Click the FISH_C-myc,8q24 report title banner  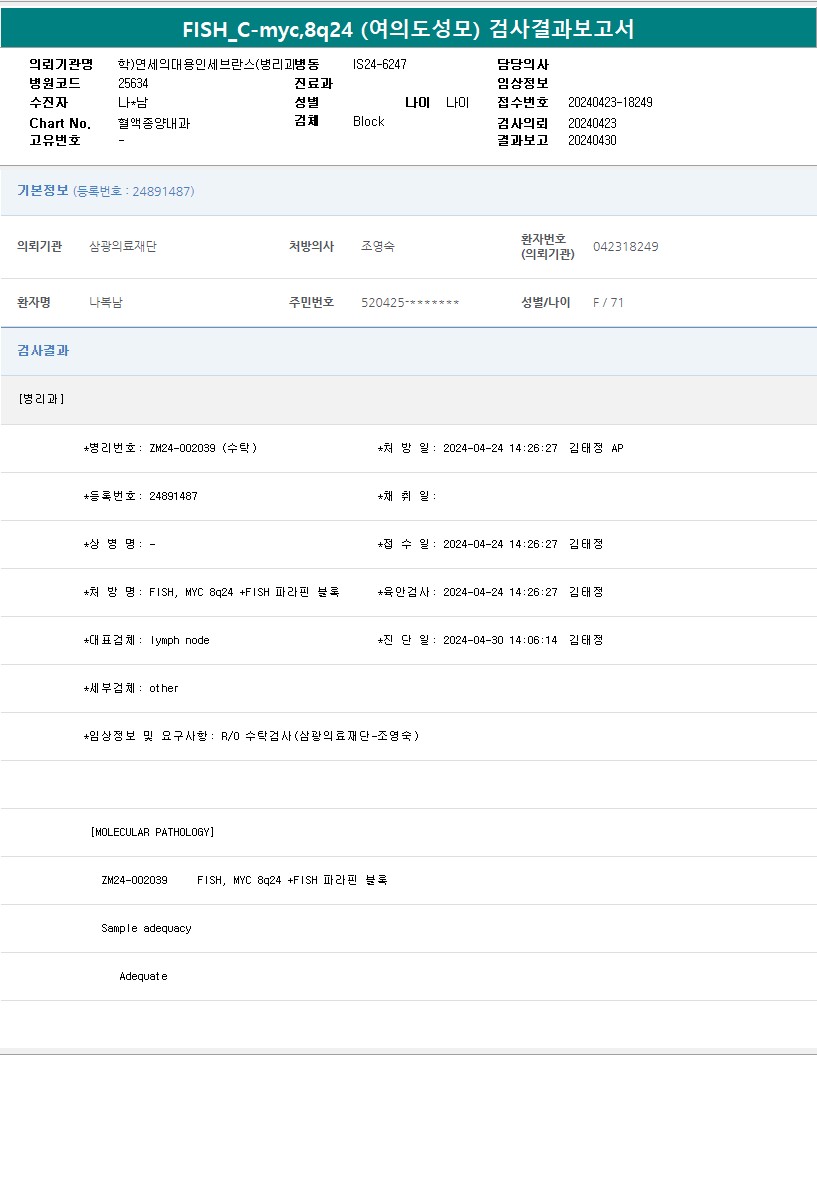(x=408, y=29)
